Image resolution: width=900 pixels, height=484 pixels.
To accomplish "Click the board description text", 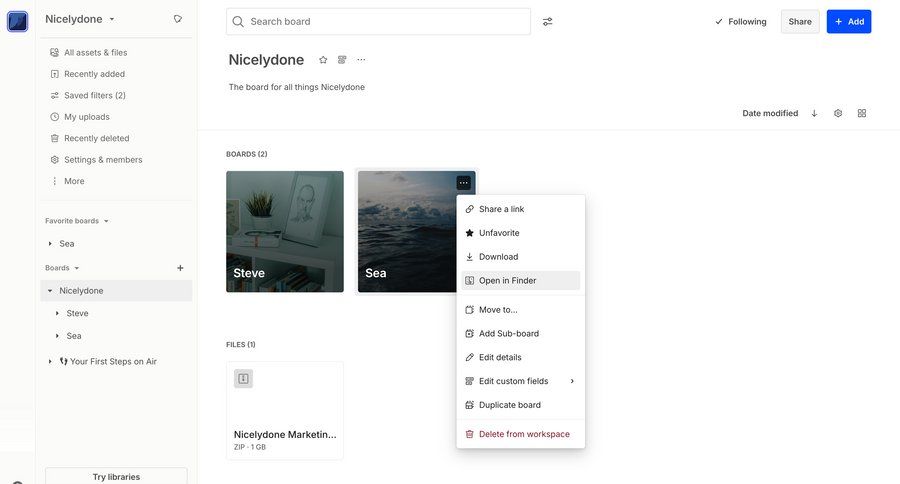I will pos(297,87).
